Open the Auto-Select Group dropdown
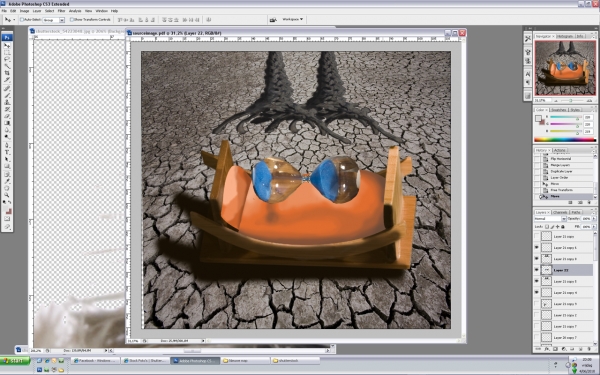 point(62,20)
